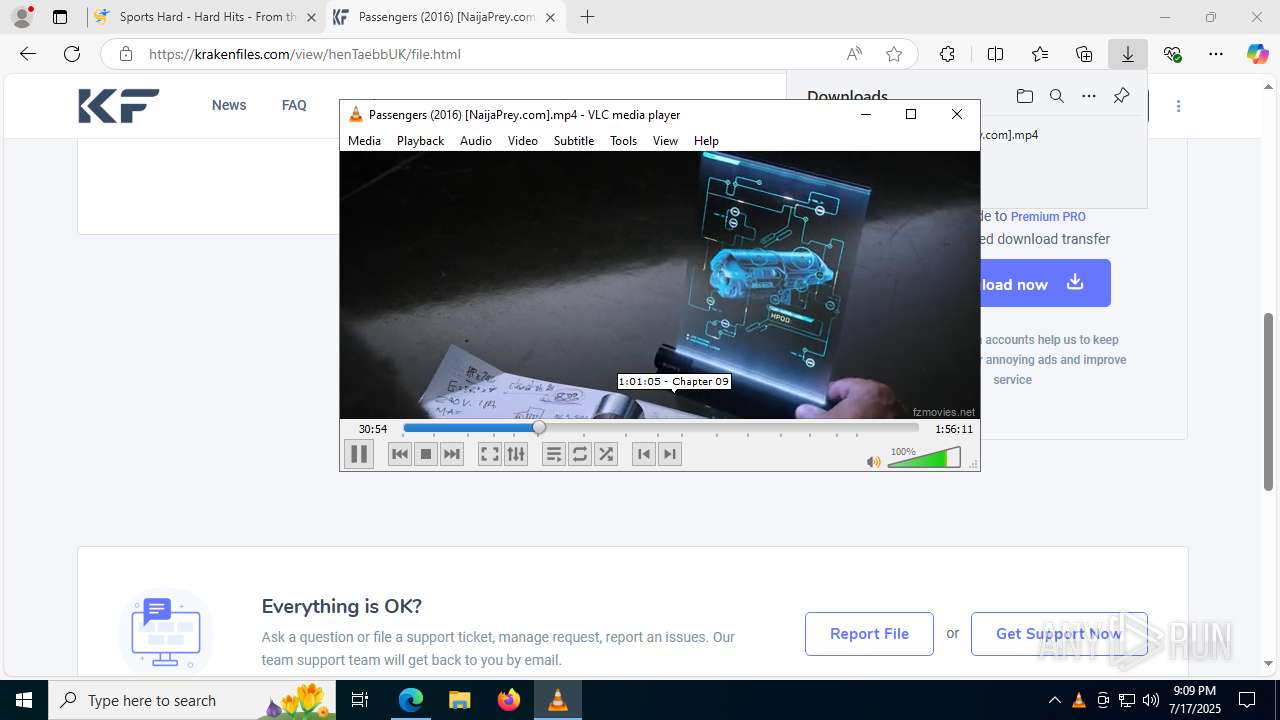This screenshot has height=720, width=1280.
Task: Toggle Edge split screen
Action: [x=995, y=54]
